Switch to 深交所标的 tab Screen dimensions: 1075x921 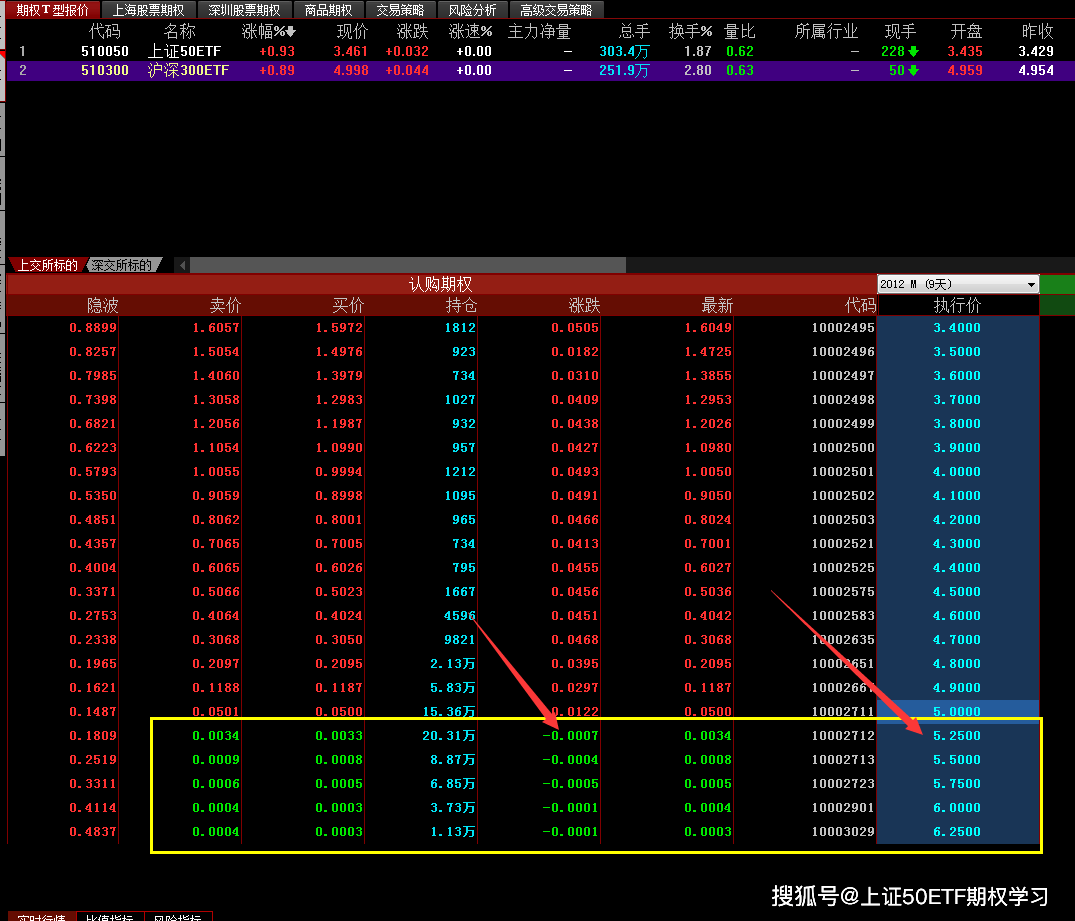click(122, 265)
